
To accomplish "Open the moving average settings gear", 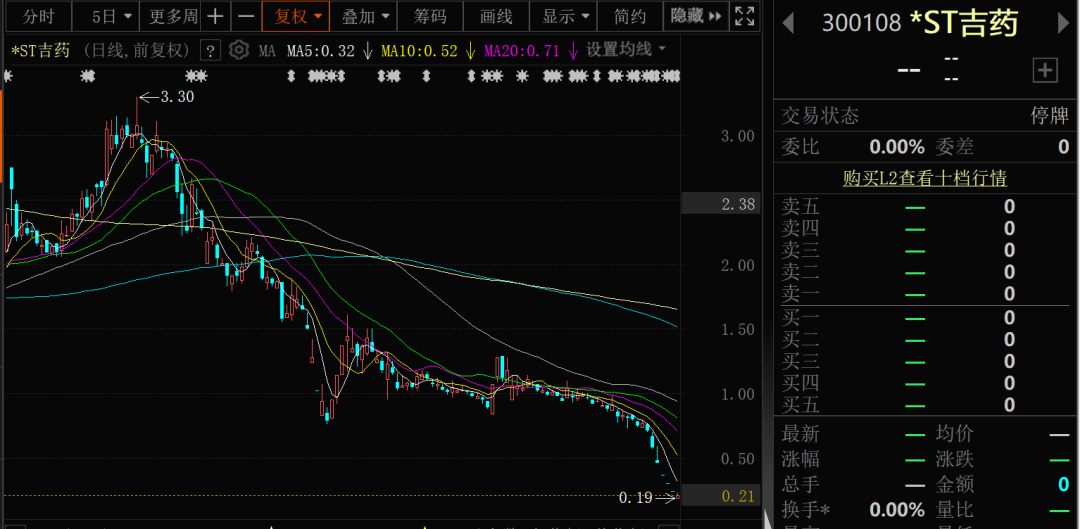I will 238,50.
